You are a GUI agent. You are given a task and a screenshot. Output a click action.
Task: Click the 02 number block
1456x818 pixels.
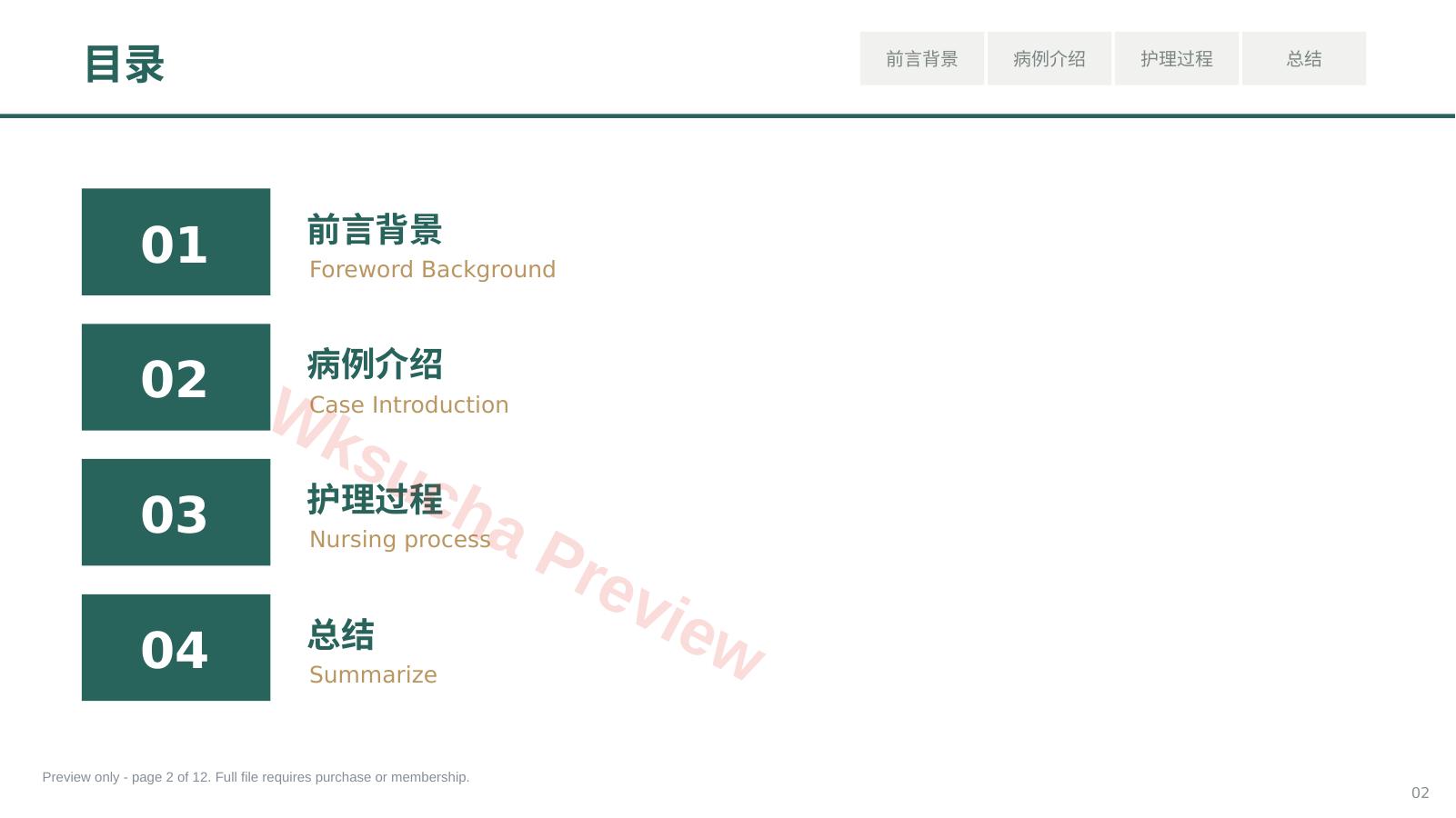[176, 377]
